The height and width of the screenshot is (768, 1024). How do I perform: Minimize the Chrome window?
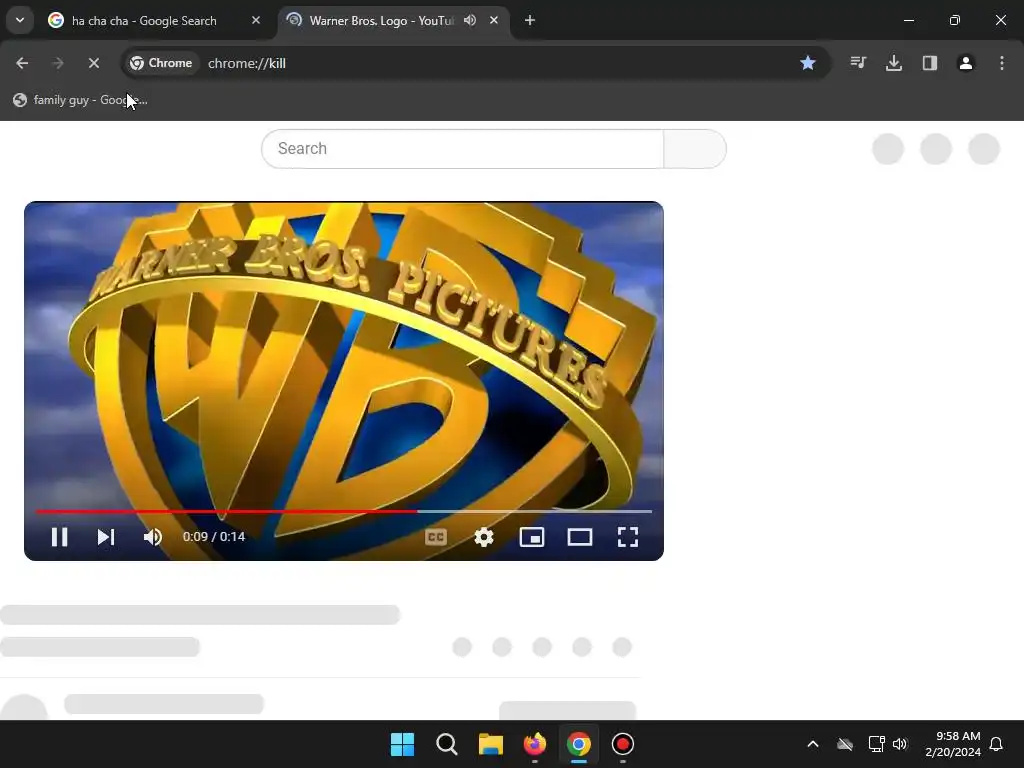908,20
